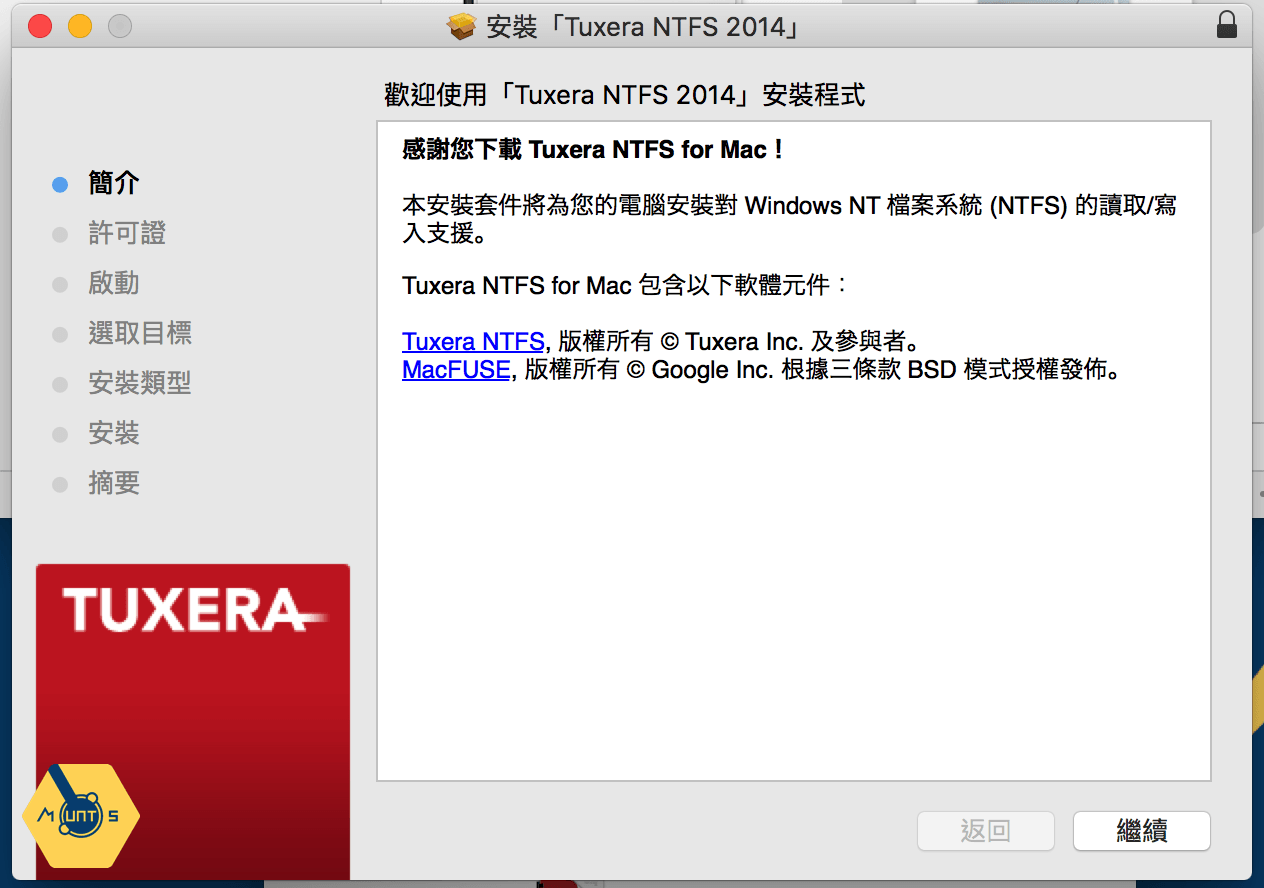Select the 許可證 step in the sidebar

[x=127, y=233]
